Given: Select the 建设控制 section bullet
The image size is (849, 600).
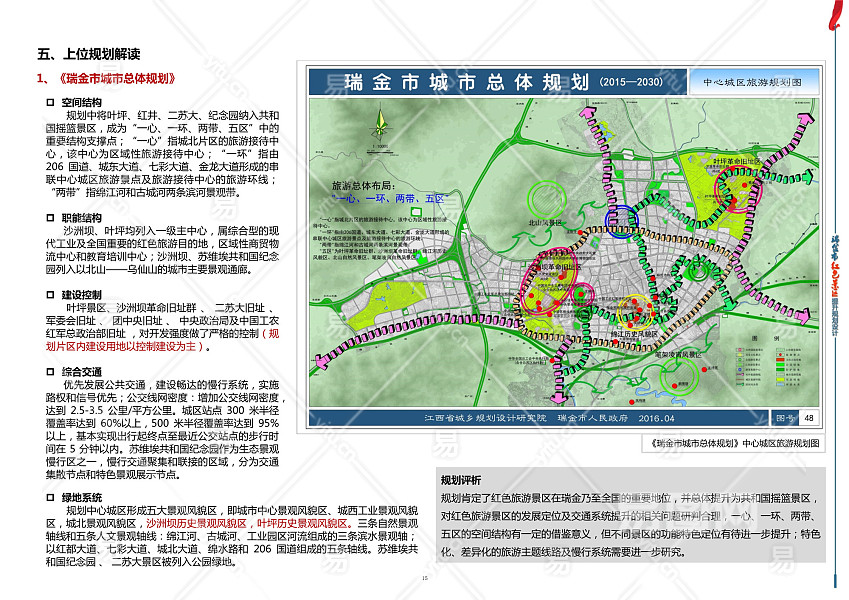Looking at the screenshot, I should [x=51, y=294].
